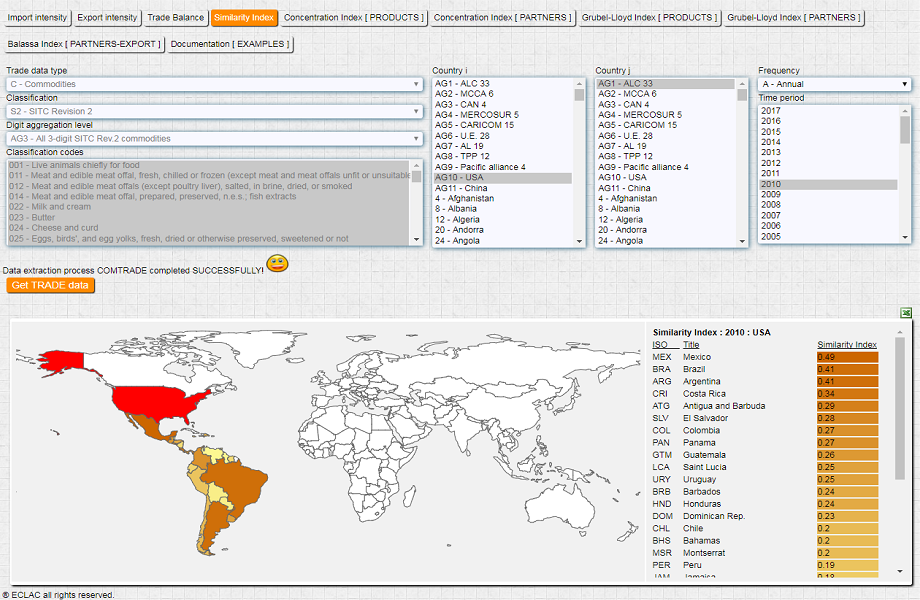Select Balassa Index [ PARTNERS-EXPORT ] tab

(84, 44)
